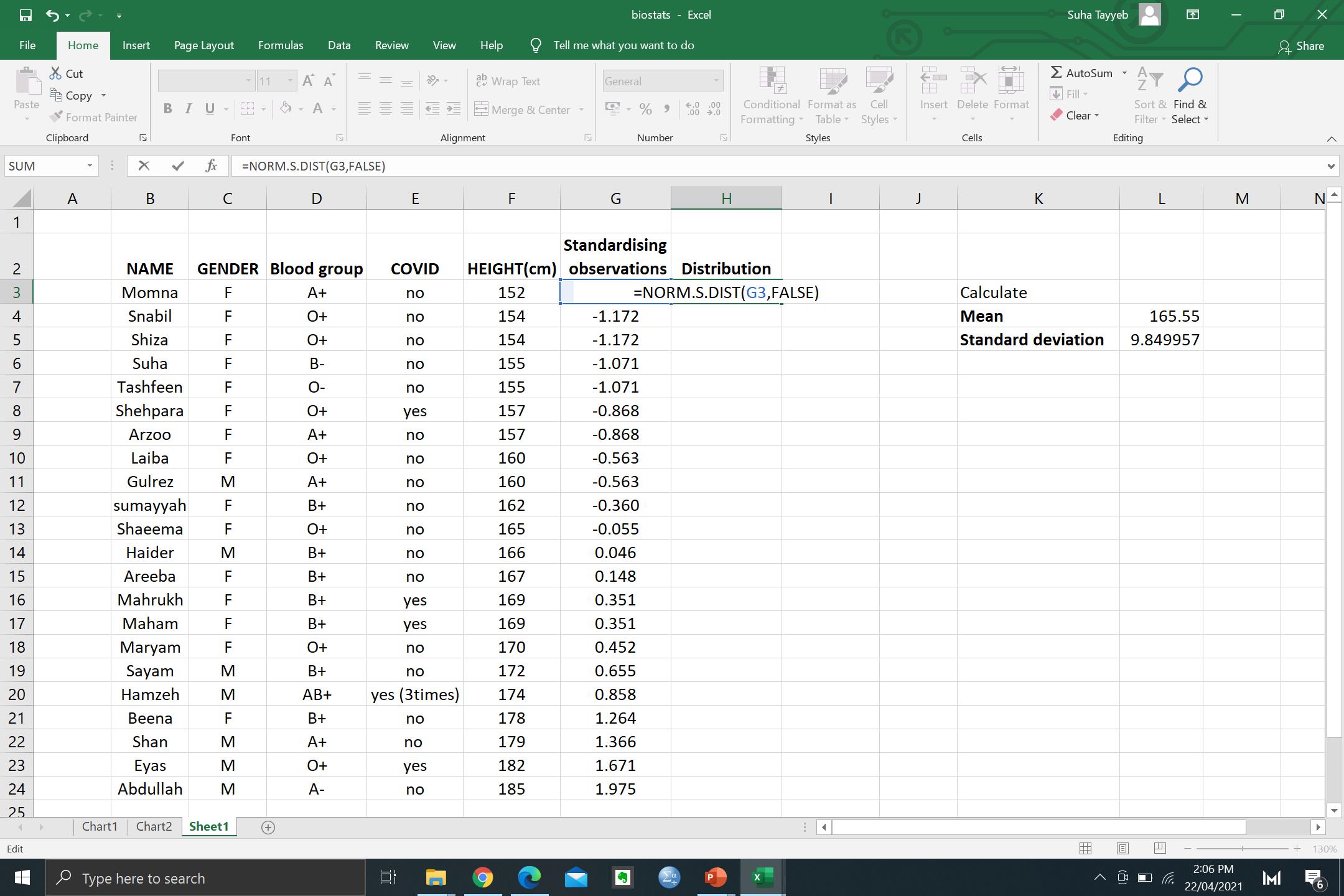Click the Save icon in the title bar

coord(26,15)
